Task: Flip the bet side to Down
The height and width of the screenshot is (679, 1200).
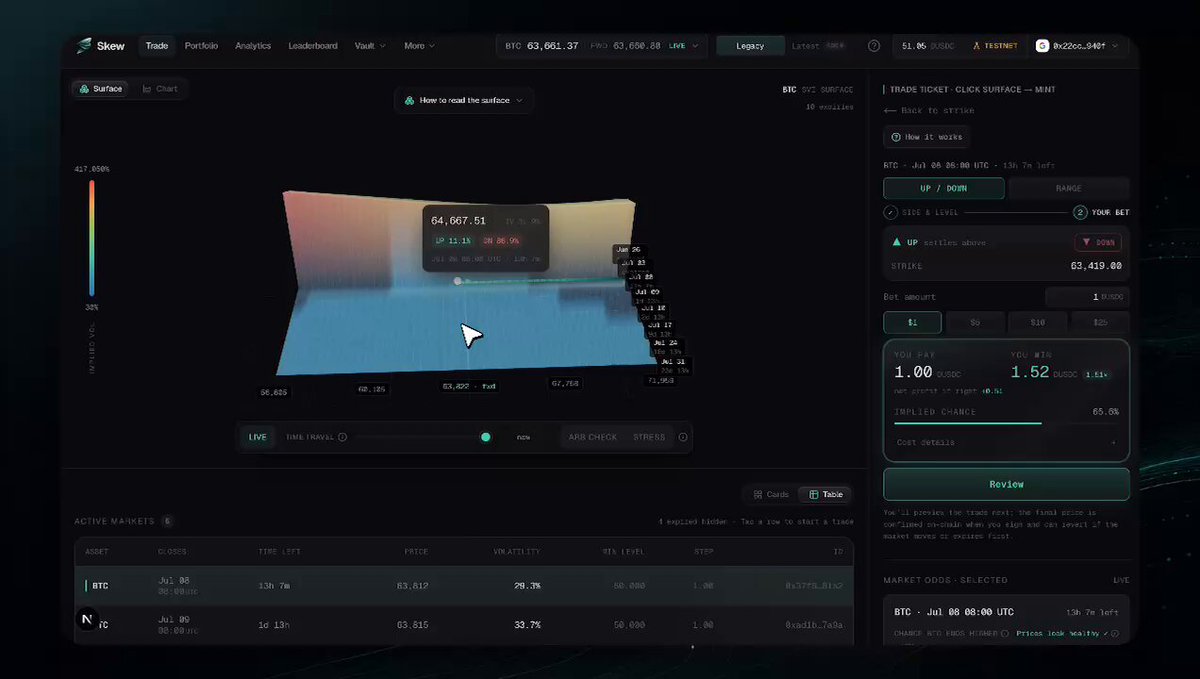Action: click(x=1098, y=242)
